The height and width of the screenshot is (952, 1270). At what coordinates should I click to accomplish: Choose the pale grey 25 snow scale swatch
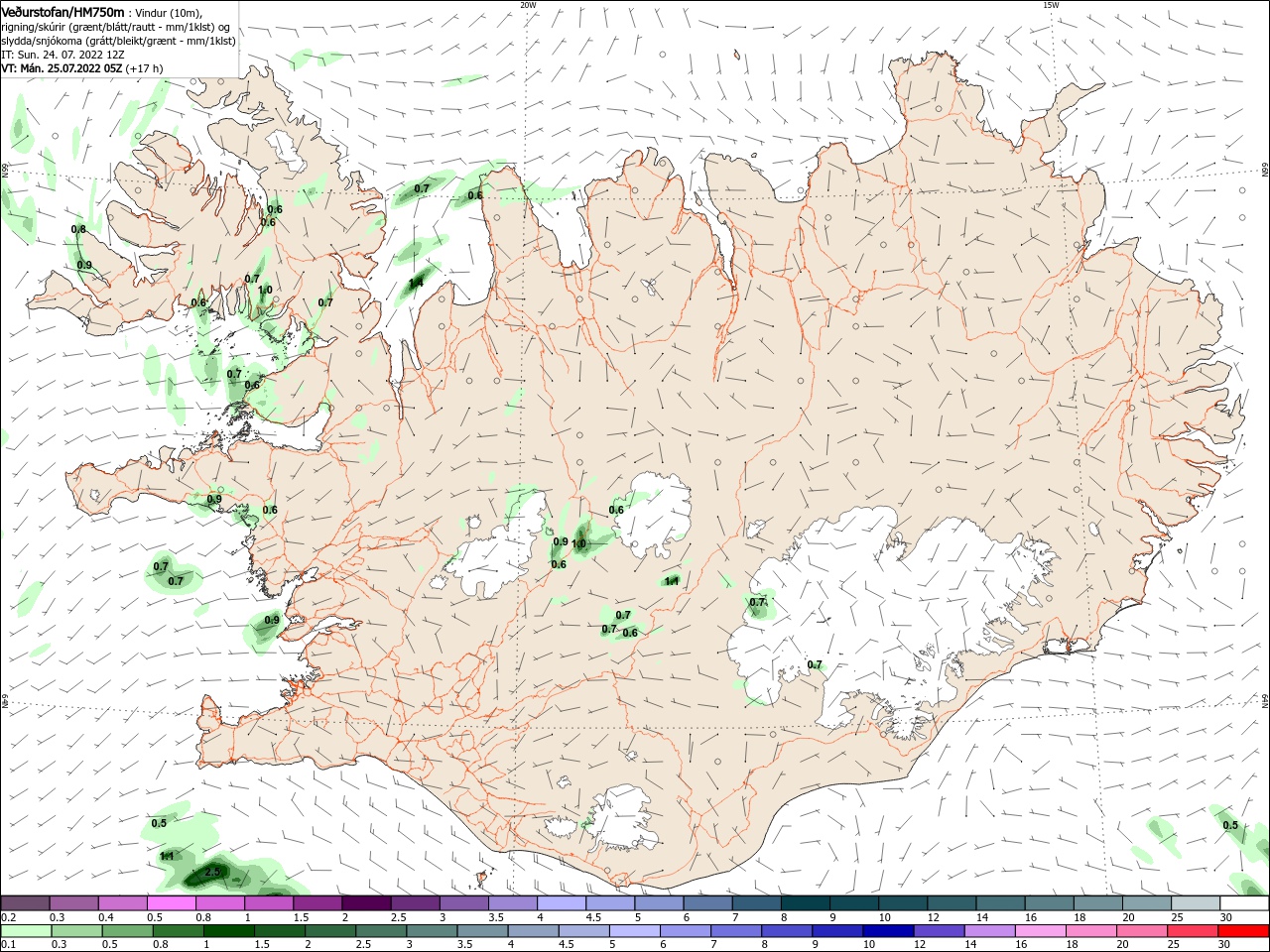(1197, 903)
